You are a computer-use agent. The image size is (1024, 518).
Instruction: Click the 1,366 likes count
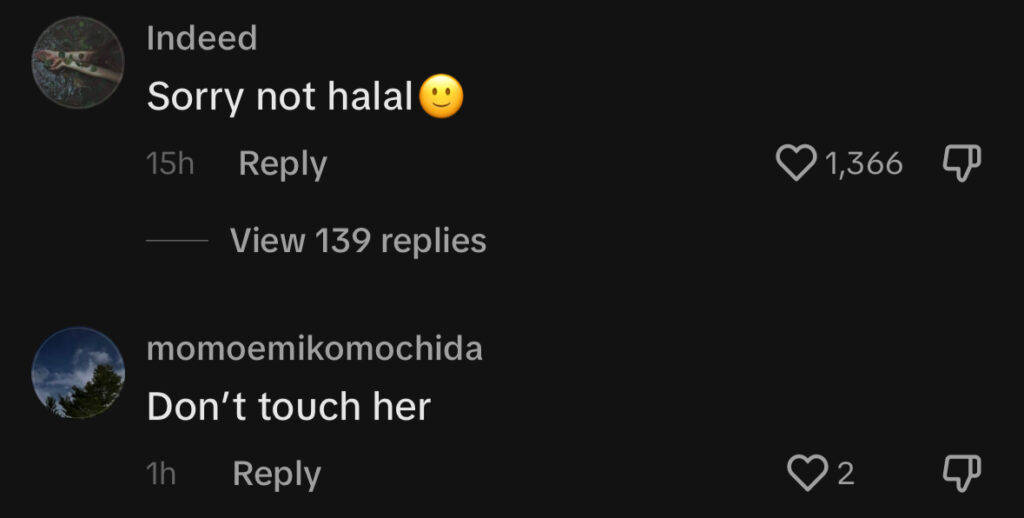pos(864,163)
